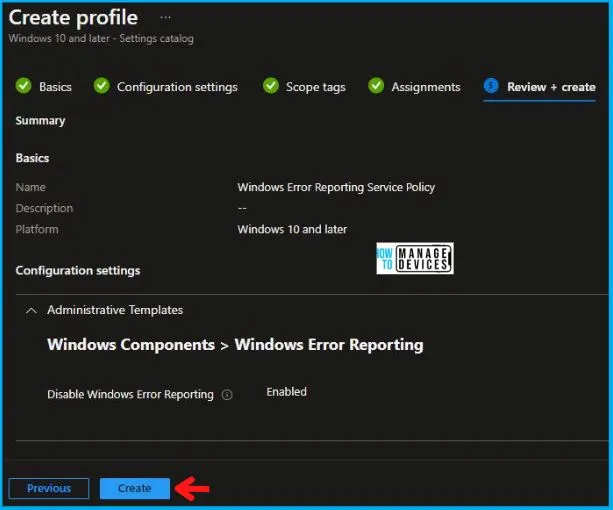This screenshot has height=510, width=613.
Task: Click the green checkmark icon for Configuration settings
Action: [x=102, y=86]
